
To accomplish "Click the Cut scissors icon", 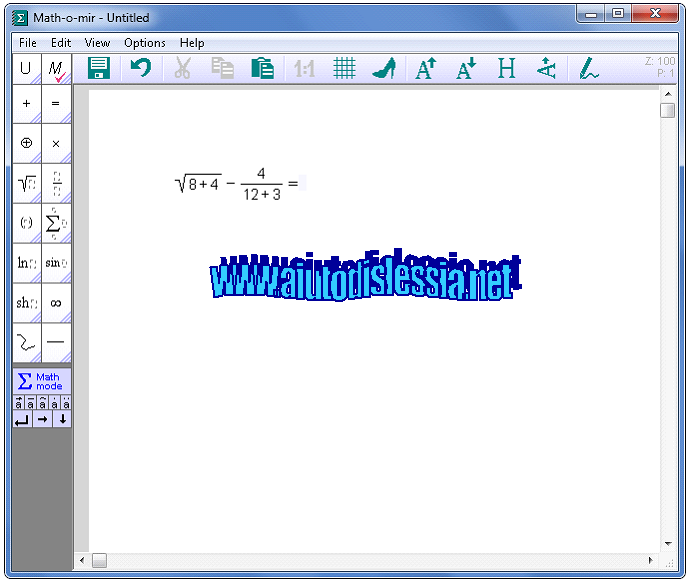I will (182, 68).
